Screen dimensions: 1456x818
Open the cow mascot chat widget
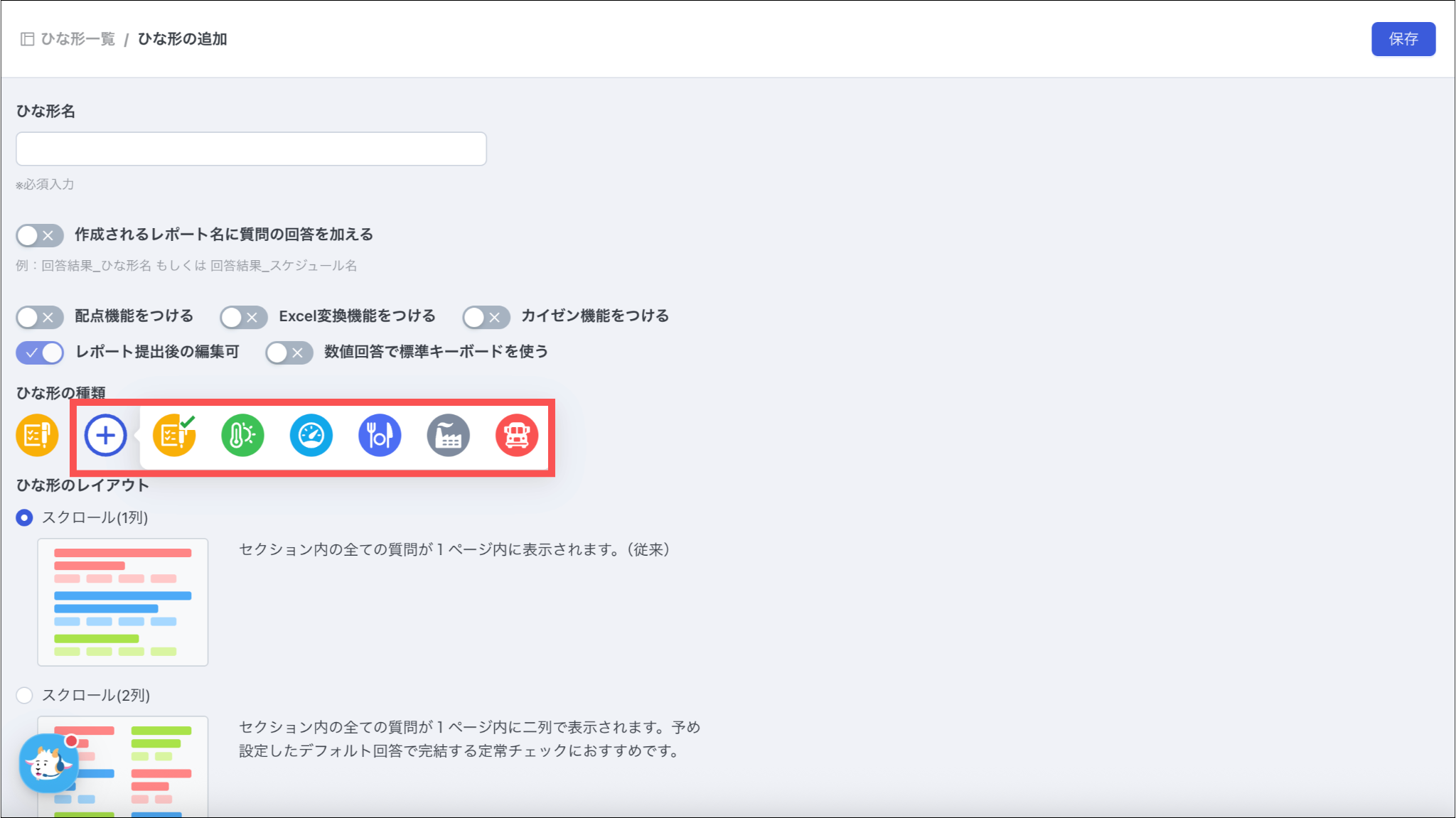[x=48, y=763]
